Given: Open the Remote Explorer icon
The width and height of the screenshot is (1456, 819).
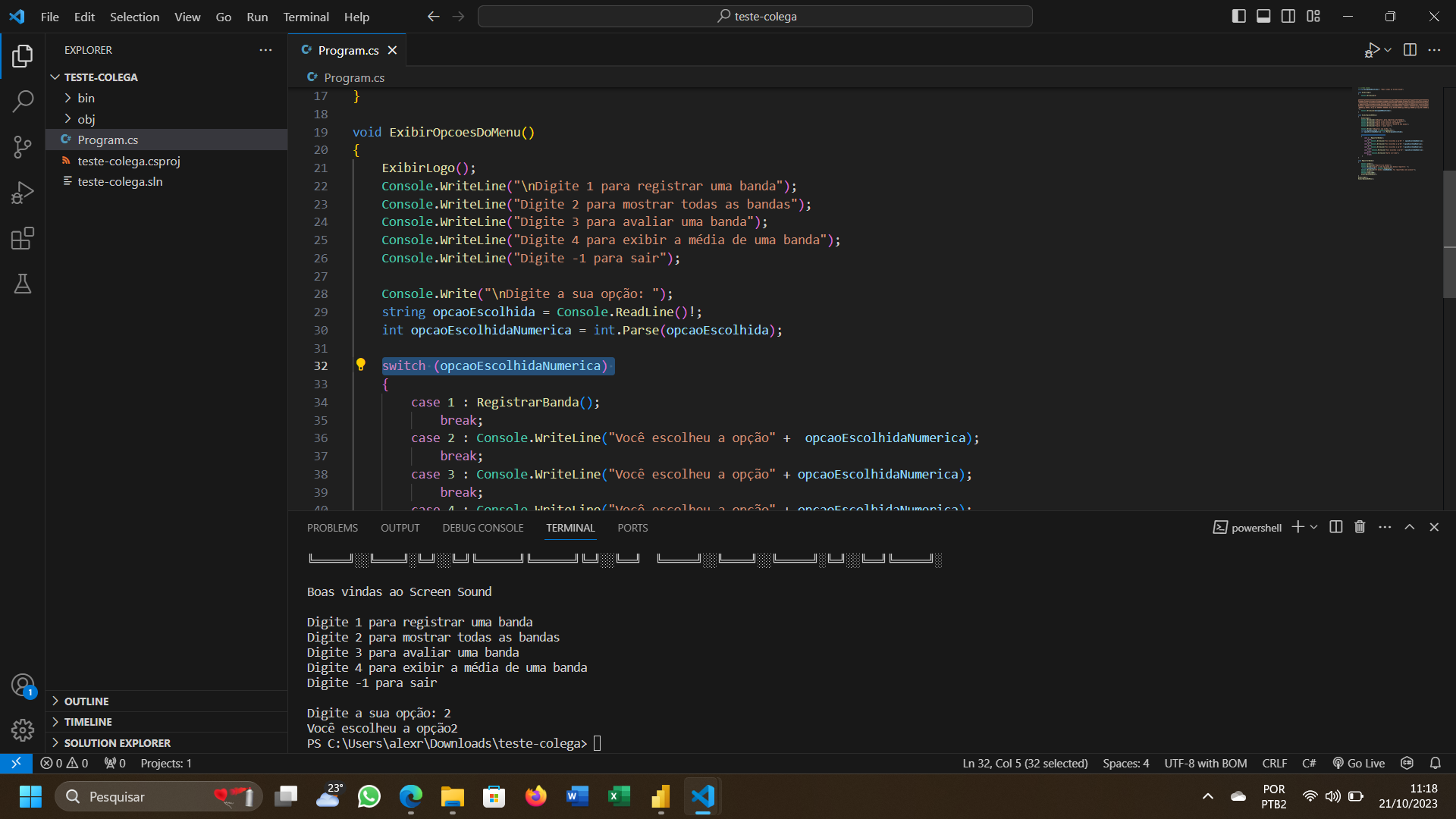Looking at the screenshot, I should pyautogui.click(x=15, y=763).
